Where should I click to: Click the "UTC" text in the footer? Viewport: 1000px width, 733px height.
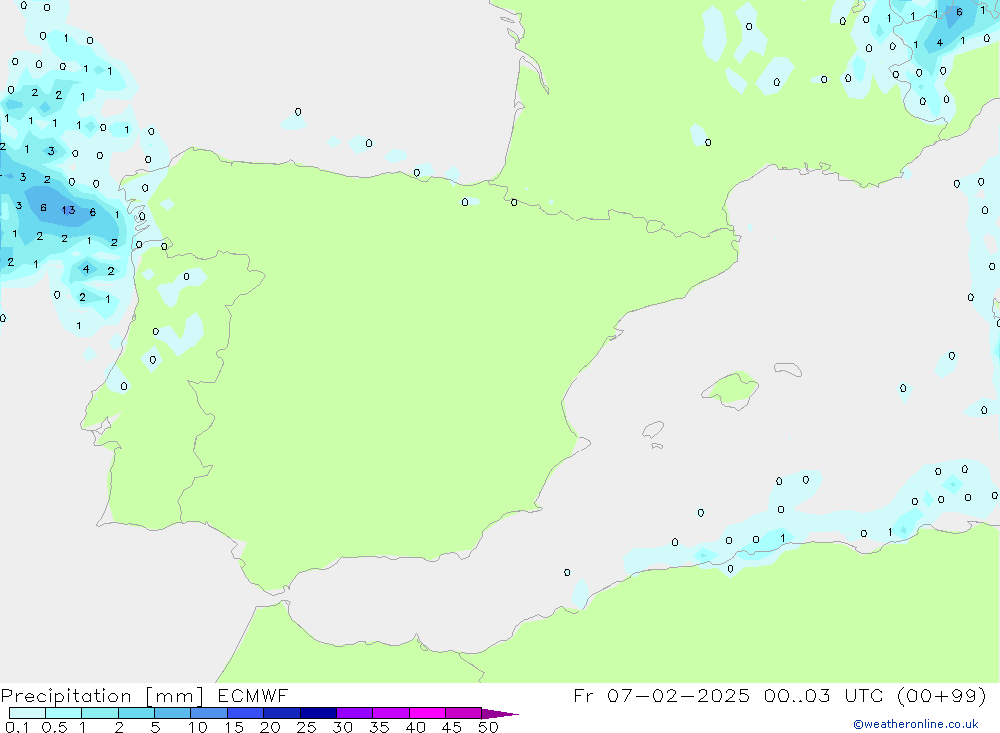coord(864,695)
